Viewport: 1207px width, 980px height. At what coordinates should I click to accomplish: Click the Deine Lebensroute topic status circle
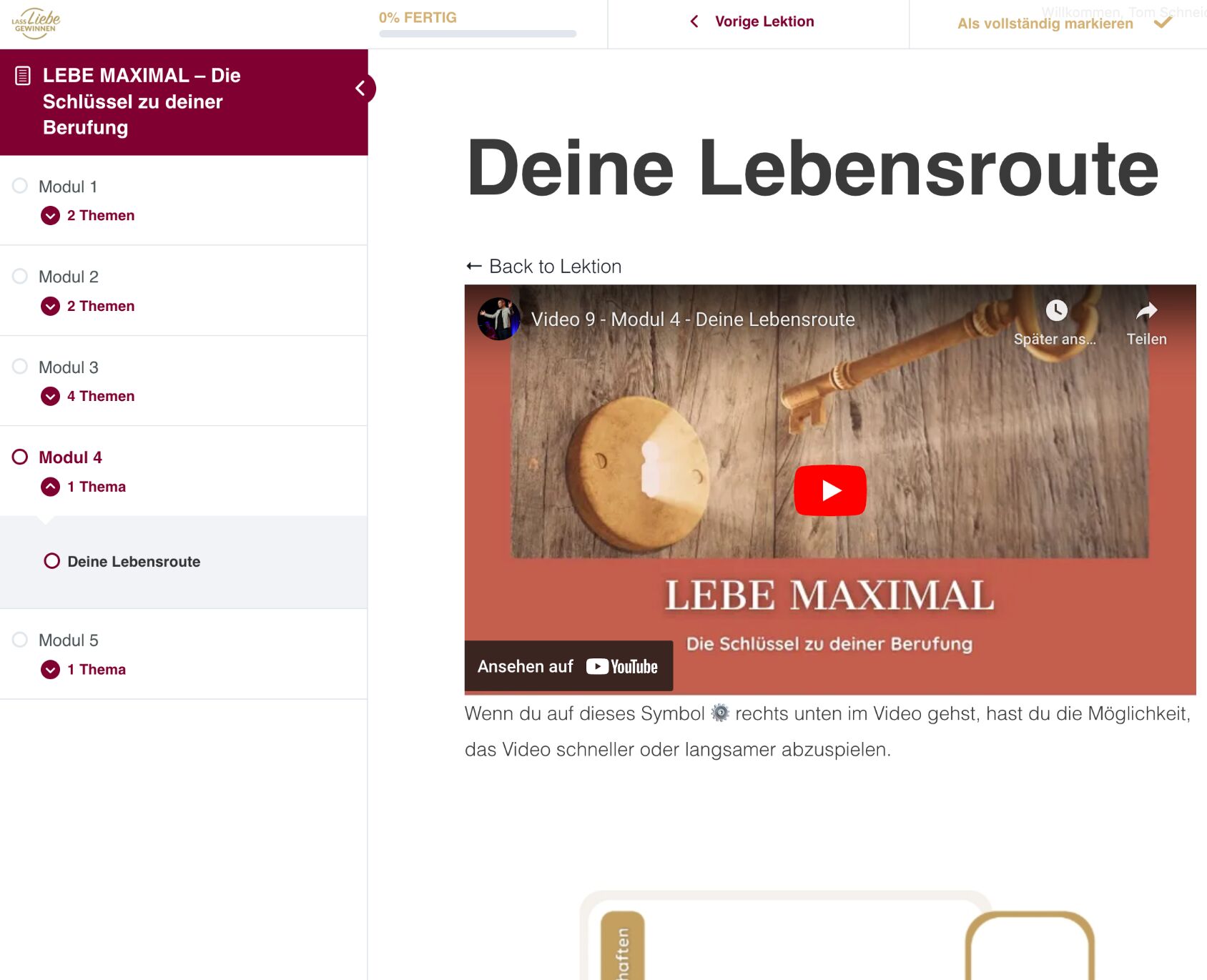[x=51, y=561]
